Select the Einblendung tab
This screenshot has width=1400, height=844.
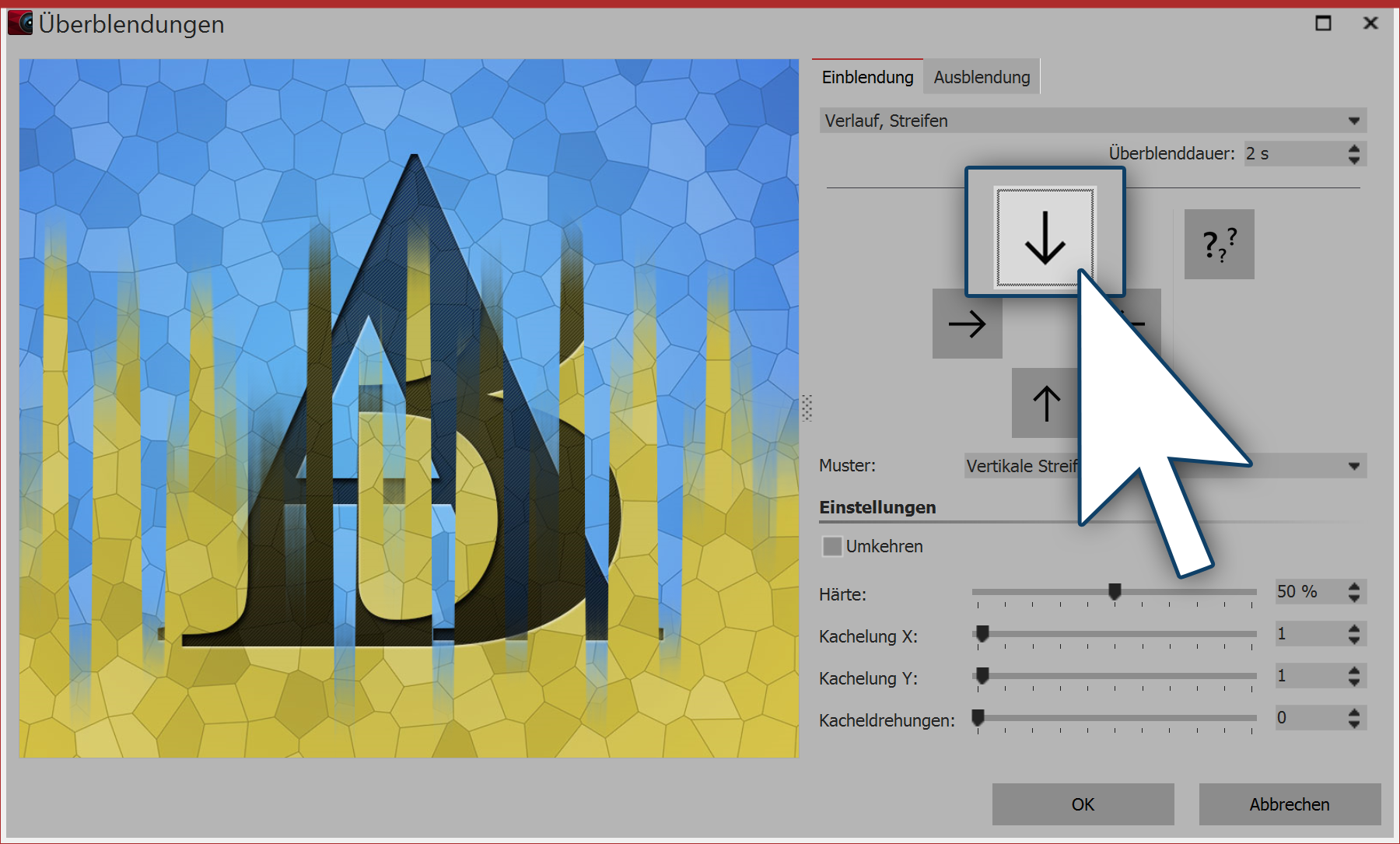(x=867, y=77)
